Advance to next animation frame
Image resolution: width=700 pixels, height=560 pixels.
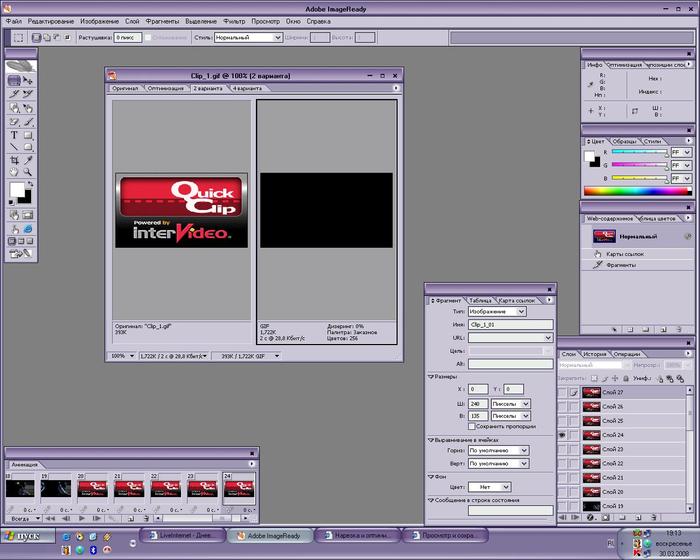pos(96,518)
